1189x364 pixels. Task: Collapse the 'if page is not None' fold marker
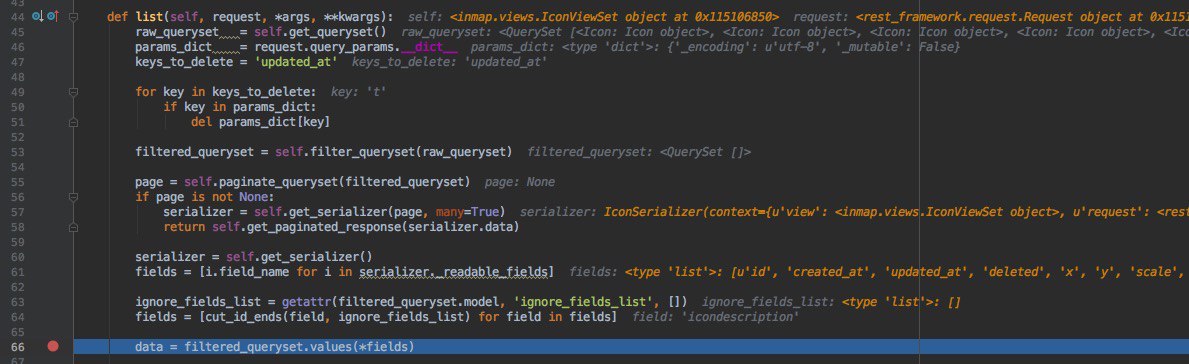(74, 197)
